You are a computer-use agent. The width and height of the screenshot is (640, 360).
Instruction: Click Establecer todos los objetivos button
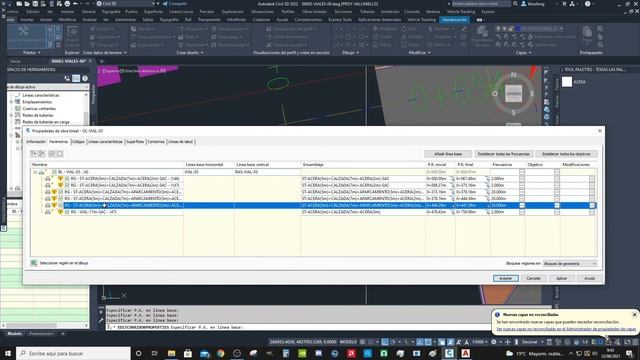tap(566, 154)
